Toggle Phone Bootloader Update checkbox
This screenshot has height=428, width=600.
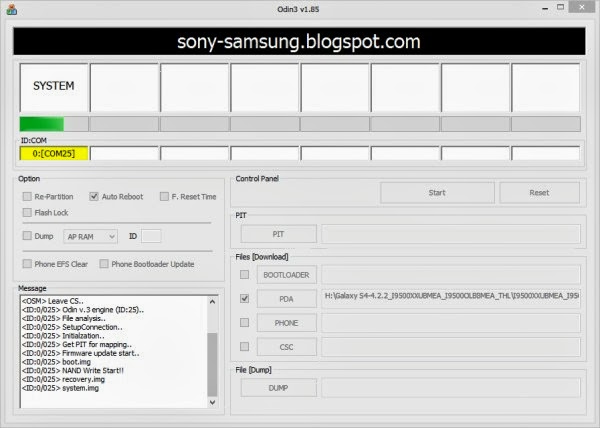(104, 264)
